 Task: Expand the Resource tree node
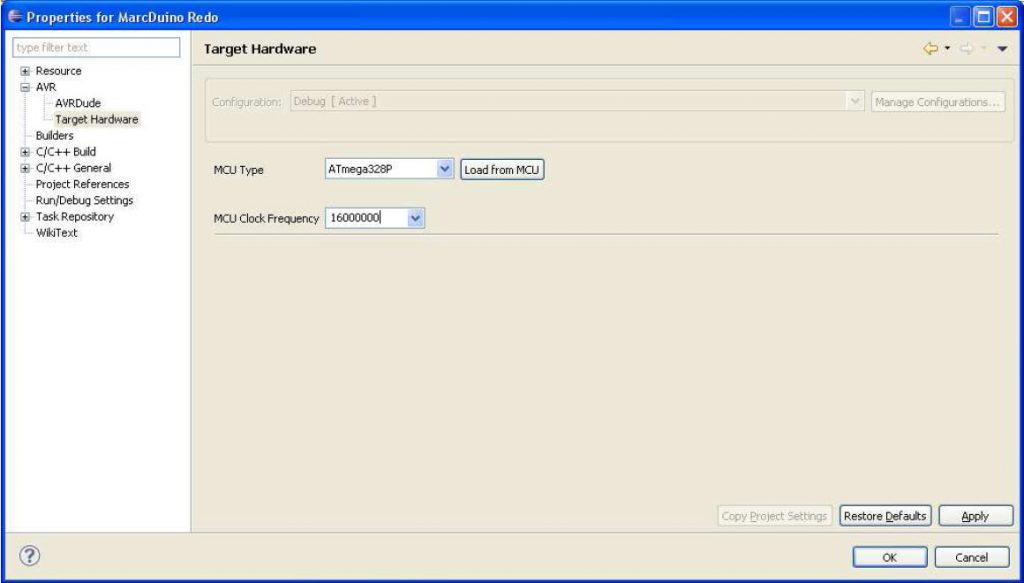pyautogui.click(x=25, y=71)
